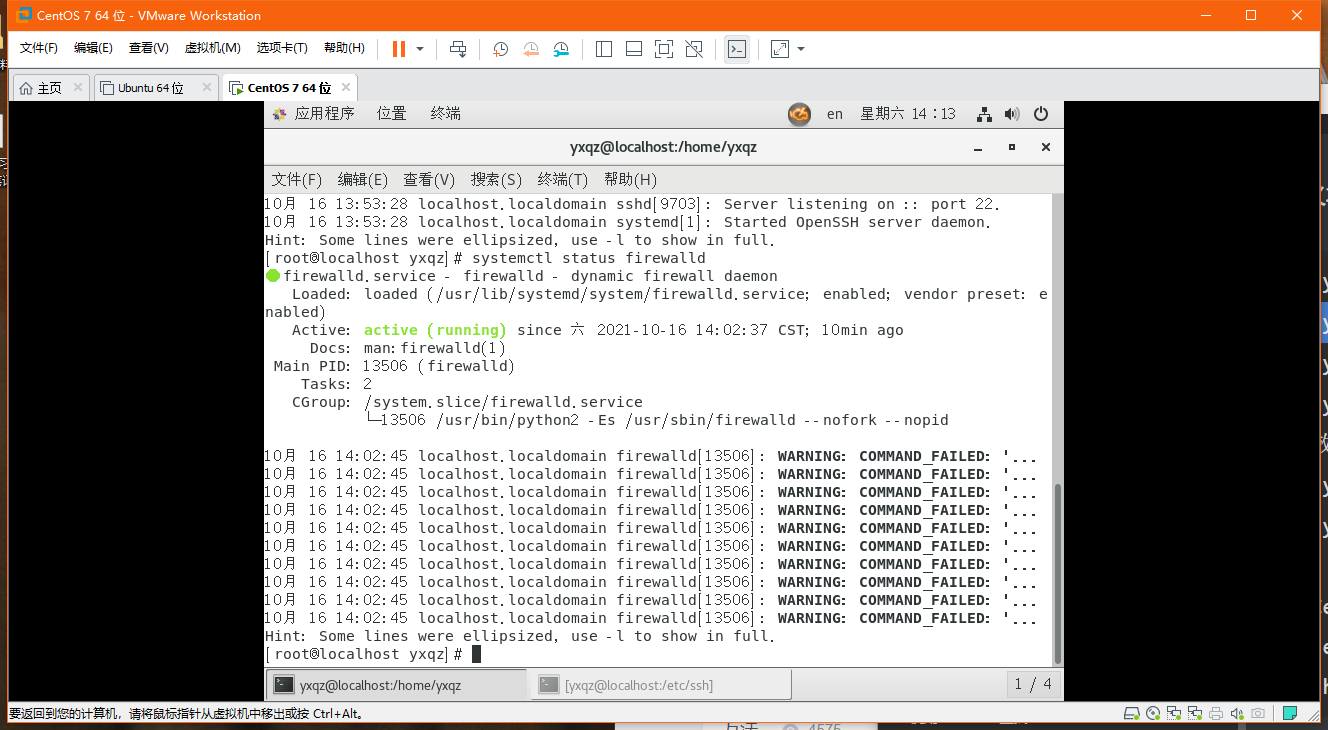Screen dimensions: 1328x730
Task: Open the GNOME 位置 menu
Action: click(x=392, y=114)
